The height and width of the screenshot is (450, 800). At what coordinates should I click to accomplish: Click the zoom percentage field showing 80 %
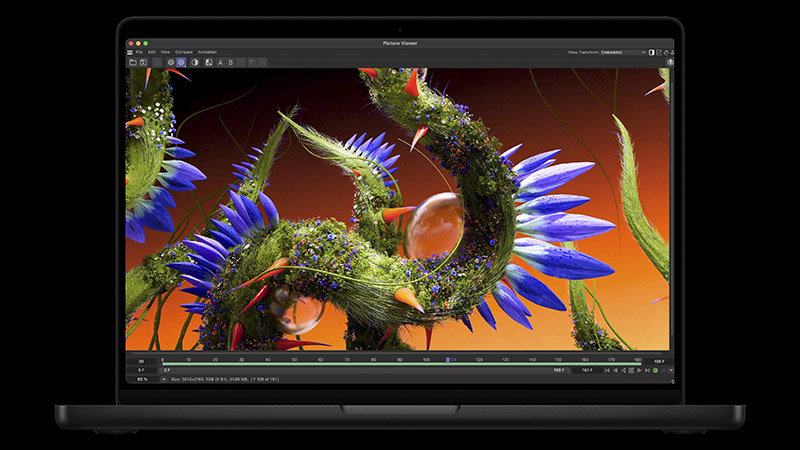click(x=142, y=379)
